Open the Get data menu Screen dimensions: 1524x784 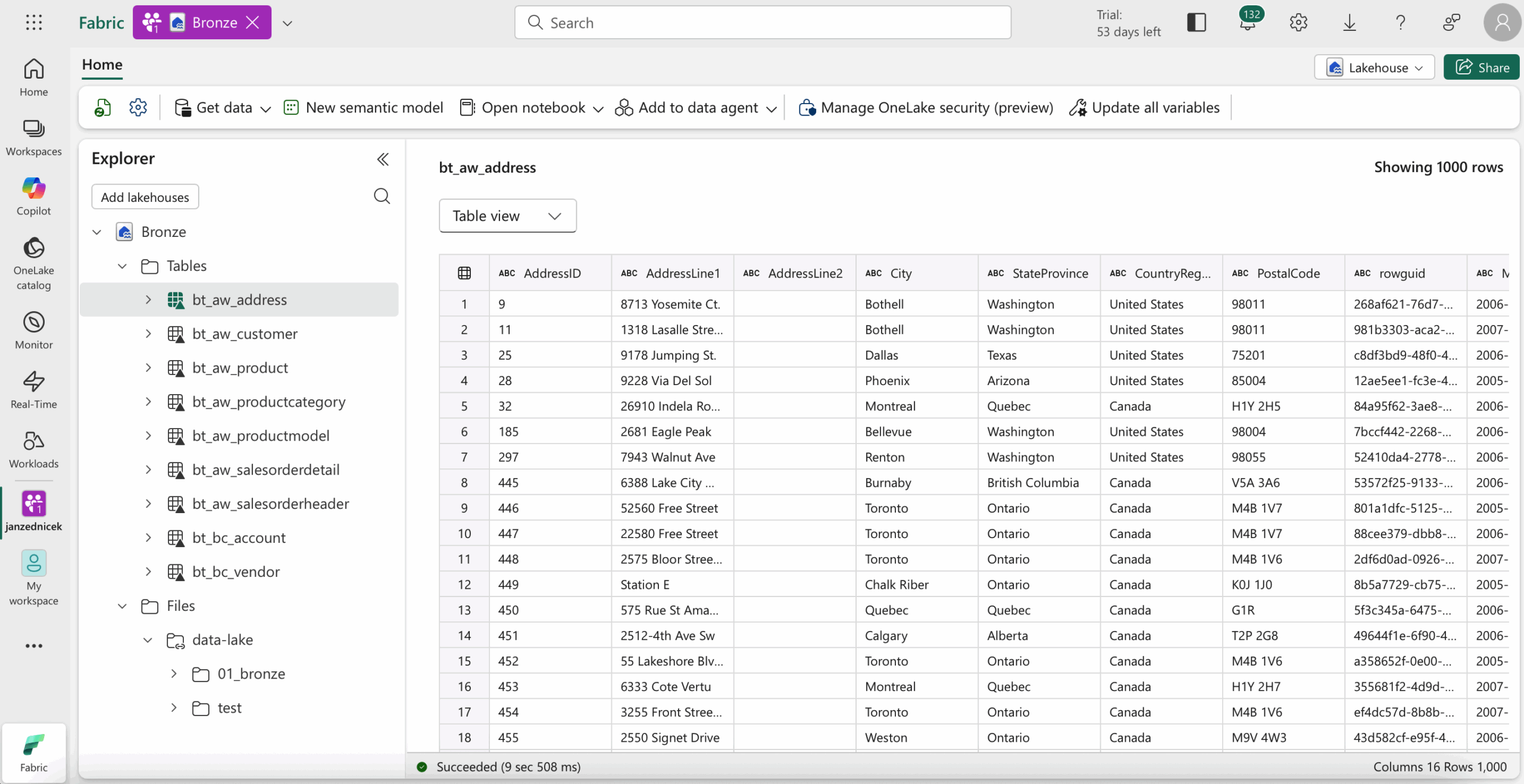(223, 108)
